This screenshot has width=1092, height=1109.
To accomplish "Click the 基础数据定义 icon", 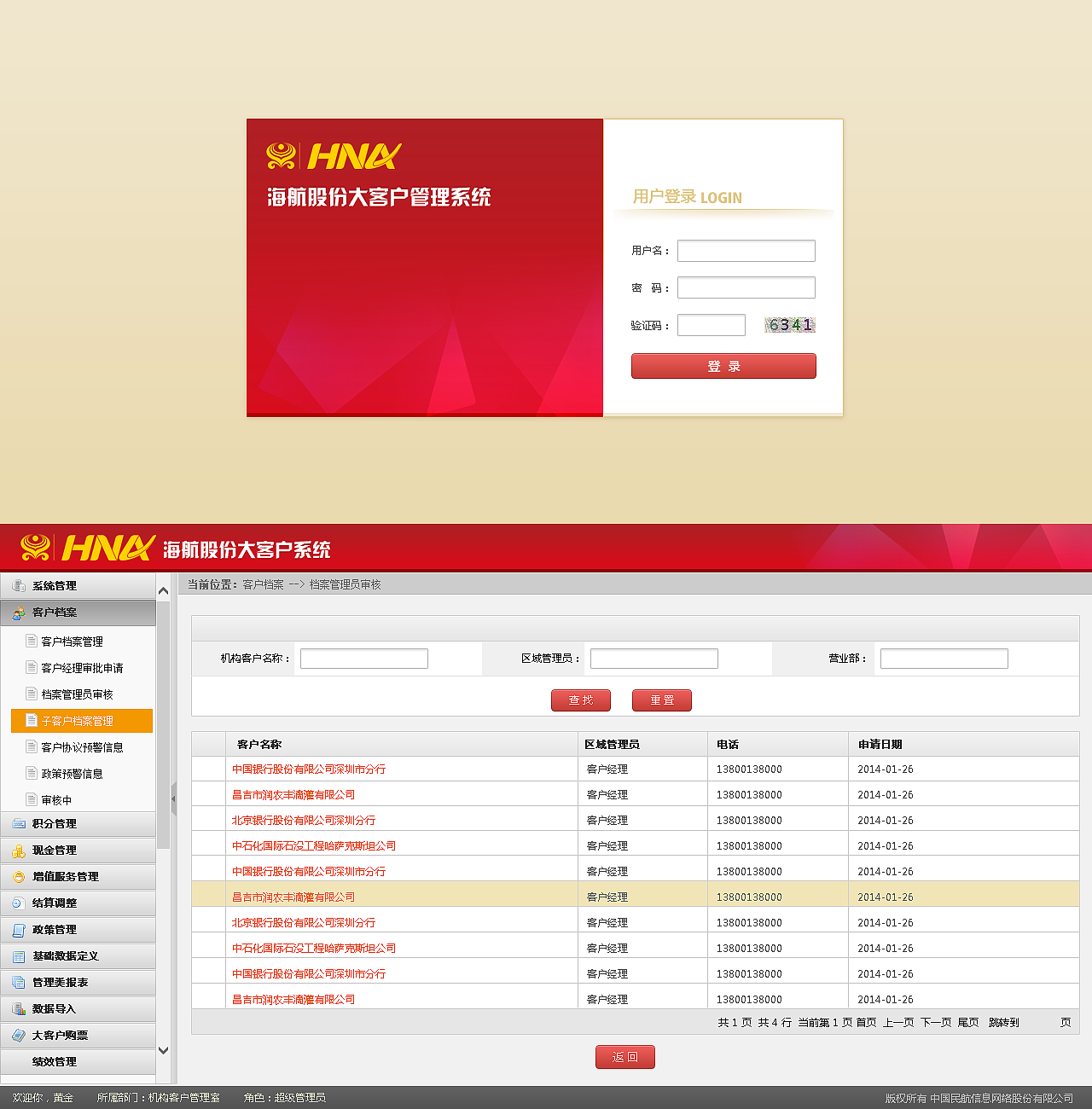I will (19, 956).
